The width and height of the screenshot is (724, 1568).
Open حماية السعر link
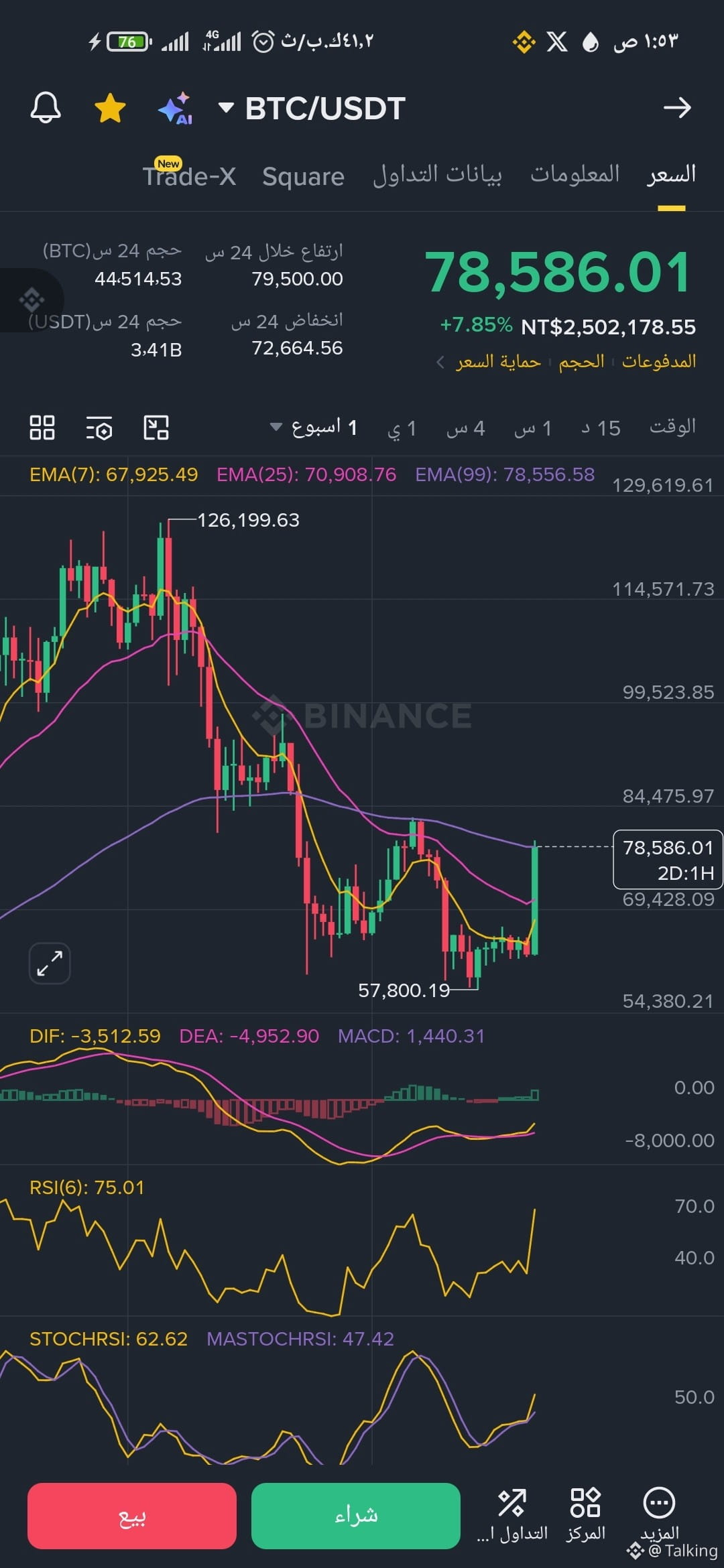pyautogui.click(x=498, y=362)
